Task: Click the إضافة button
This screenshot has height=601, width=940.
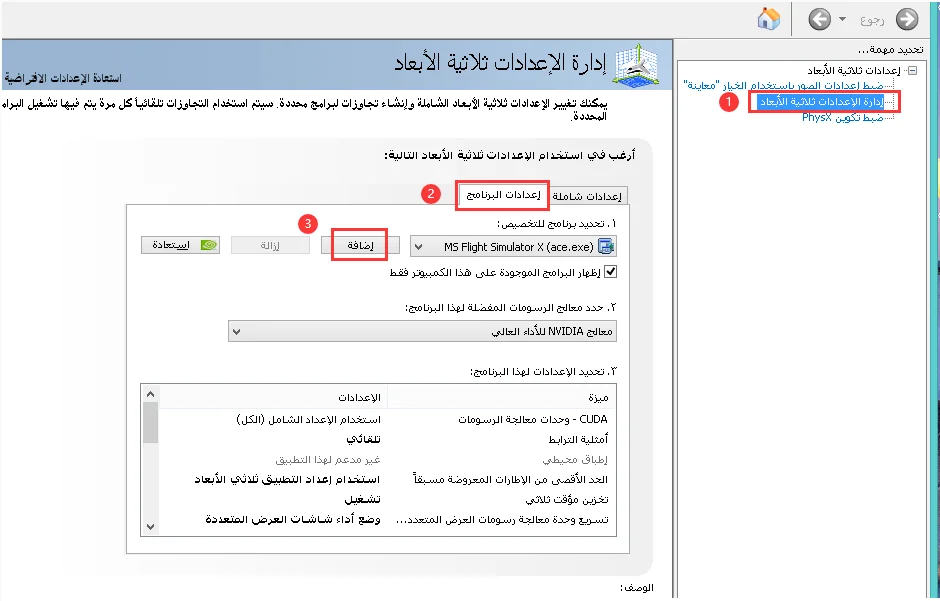Action: [x=360, y=246]
